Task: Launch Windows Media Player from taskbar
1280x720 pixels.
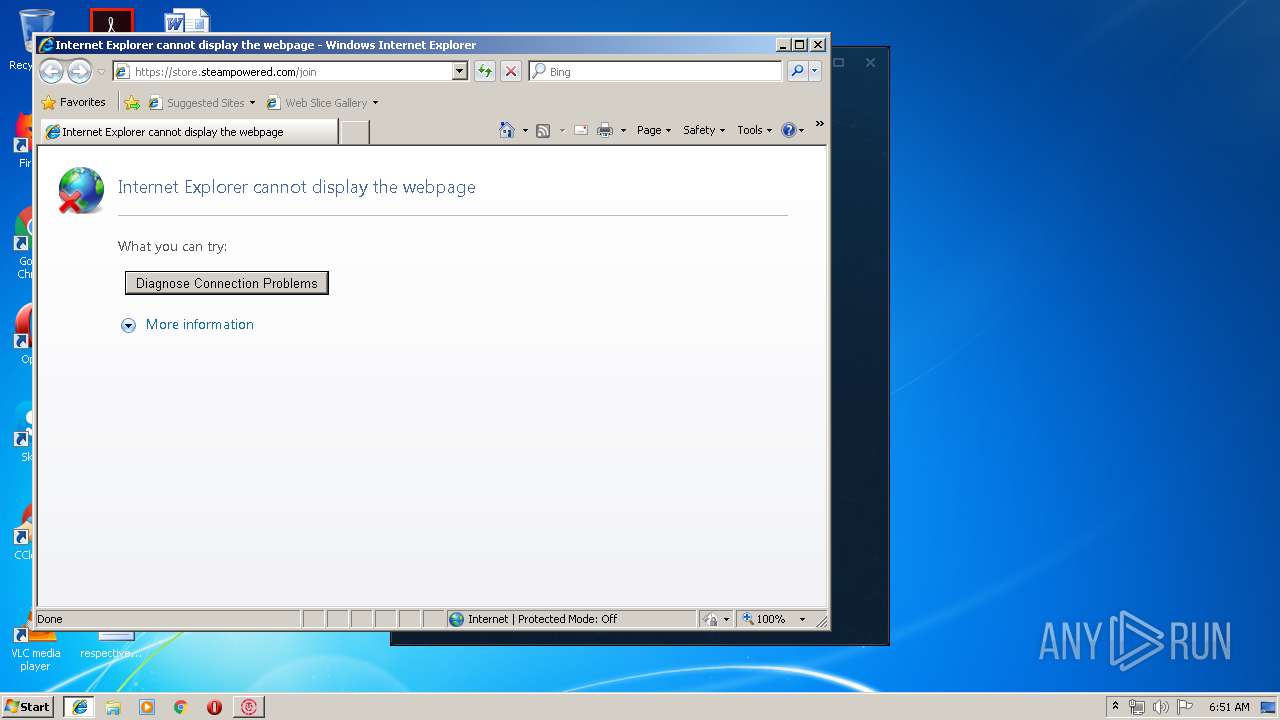Action: click(x=147, y=707)
